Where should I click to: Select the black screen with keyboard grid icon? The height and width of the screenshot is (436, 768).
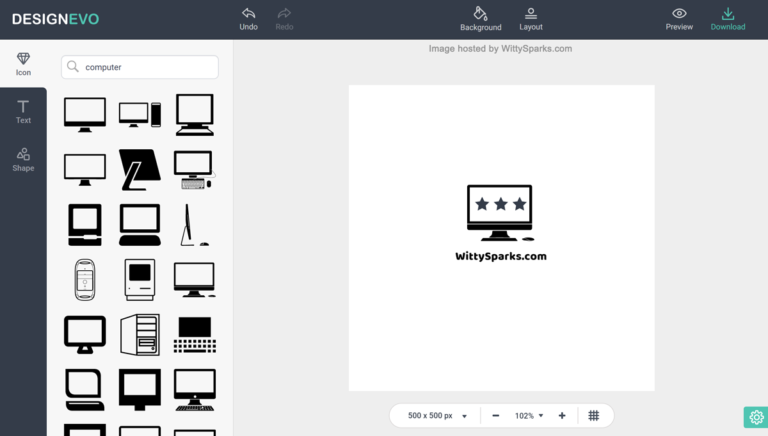(x=194, y=335)
